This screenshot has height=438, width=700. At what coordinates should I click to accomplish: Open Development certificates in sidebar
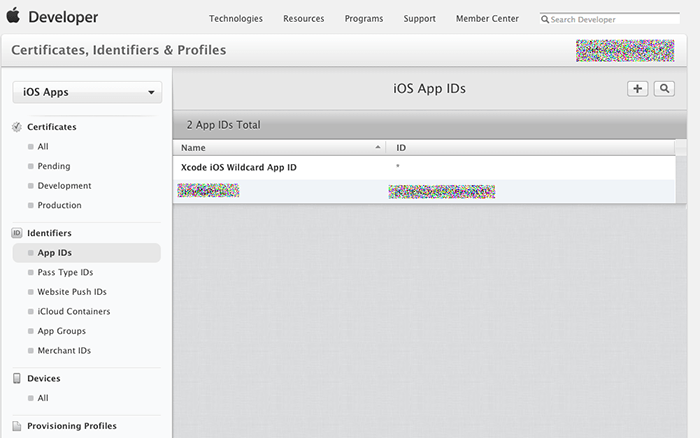[x=64, y=186]
